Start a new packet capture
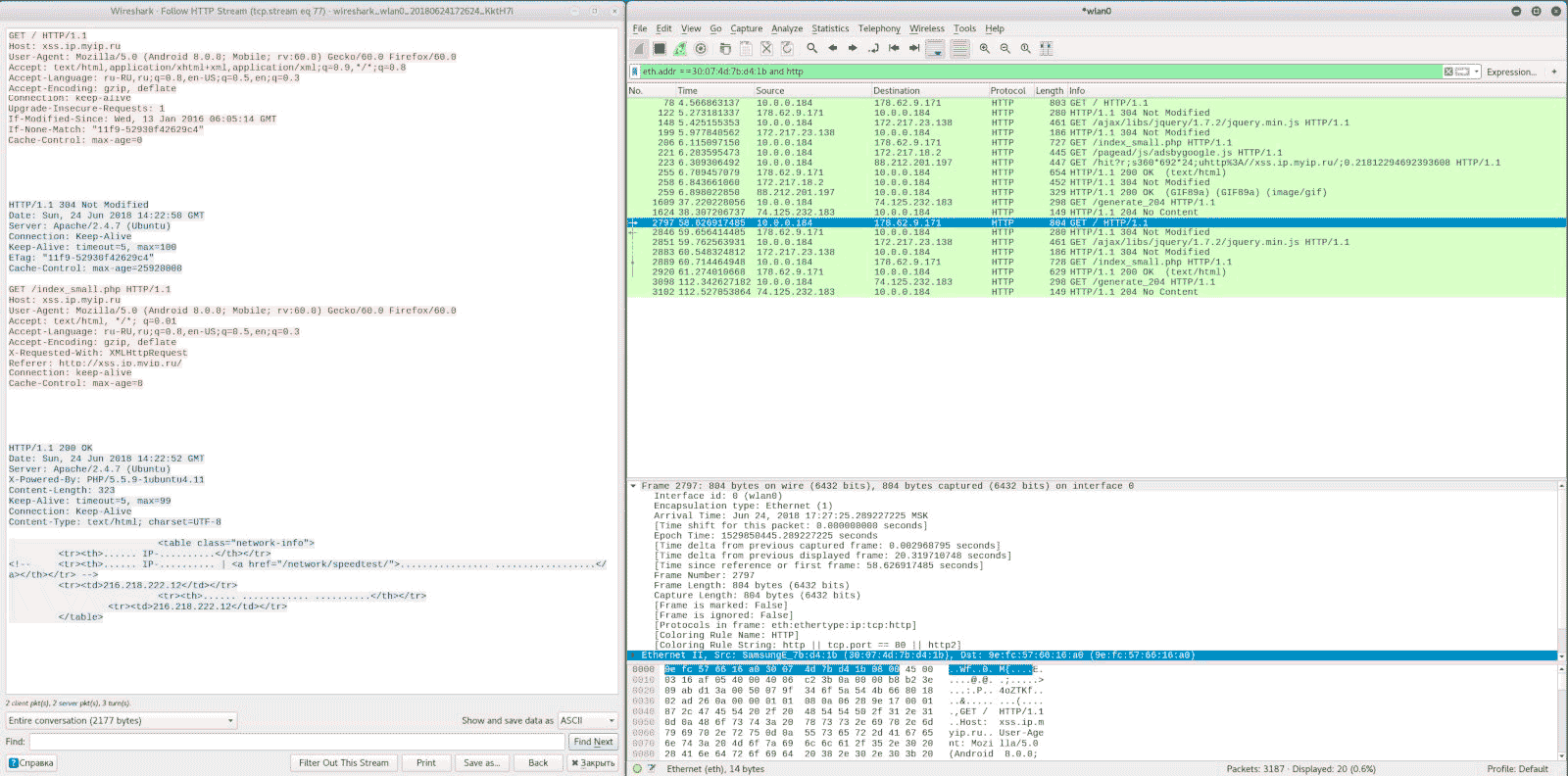 (x=639, y=48)
